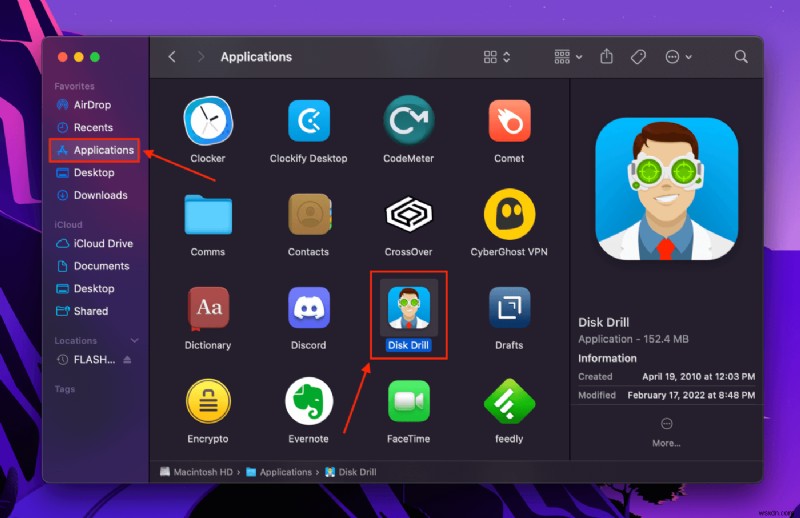Click the Modified date "February 17, 2022 at 8:48 PM"
The width and height of the screenshot is (800, 518).
691,395
